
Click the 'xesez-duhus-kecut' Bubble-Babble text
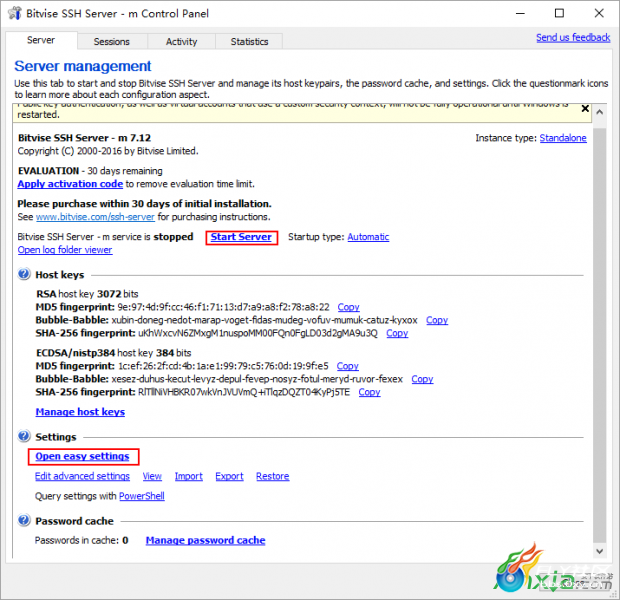pyautogui.click(x=257, y=379)
